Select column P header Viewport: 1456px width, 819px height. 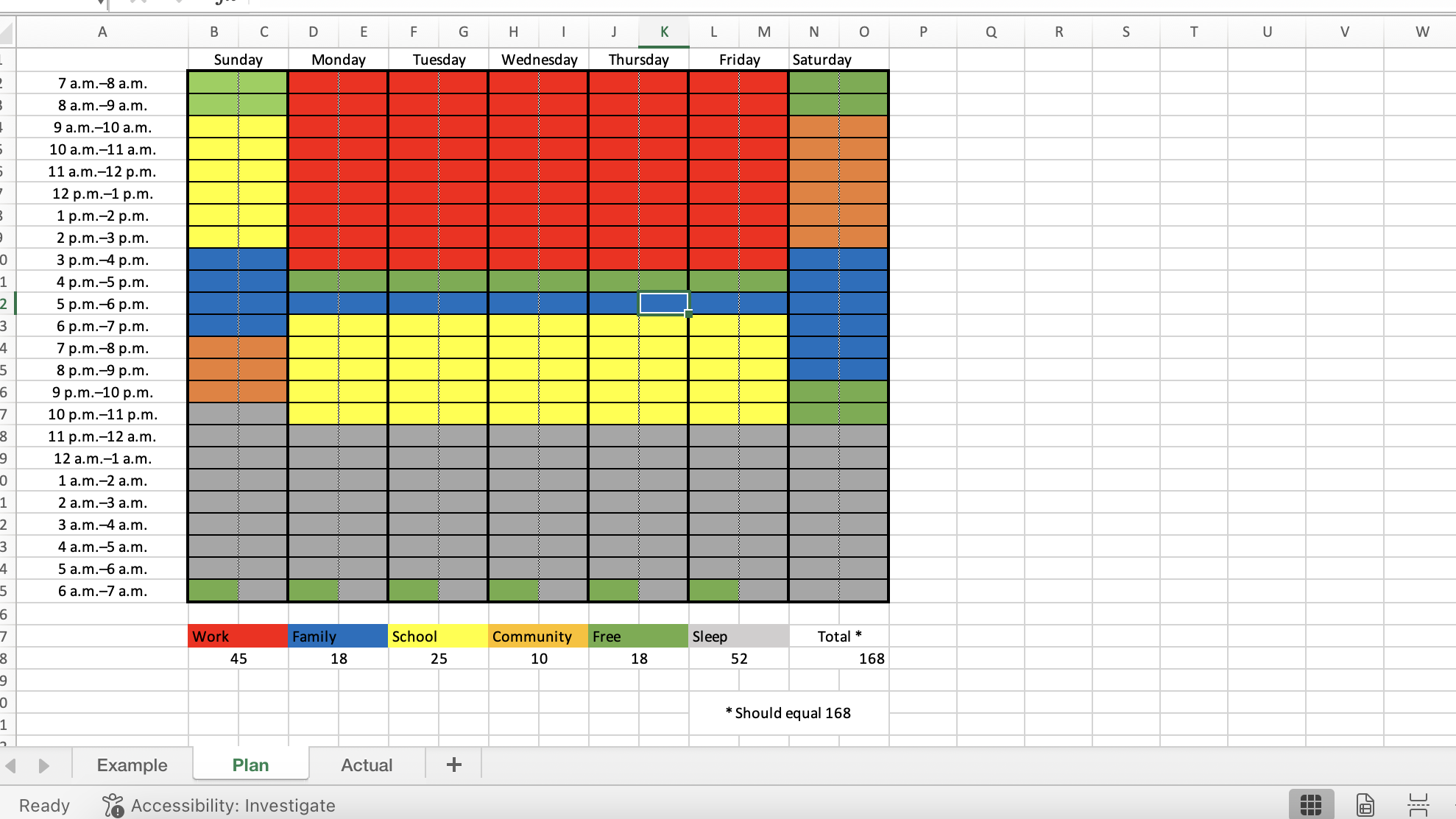click(x=923, y=32)
